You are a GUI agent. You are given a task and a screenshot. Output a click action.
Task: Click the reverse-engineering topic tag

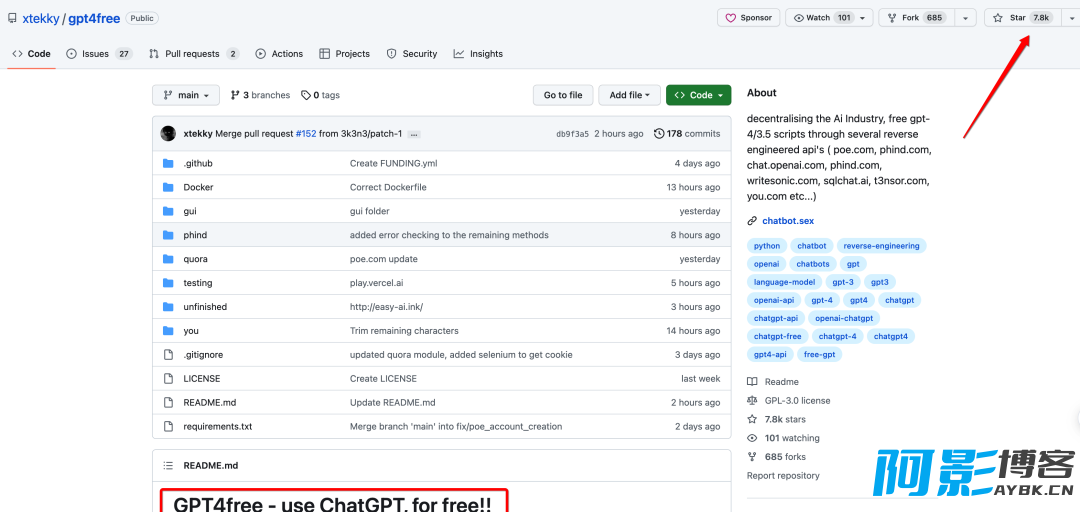click(x=881, y=246)
